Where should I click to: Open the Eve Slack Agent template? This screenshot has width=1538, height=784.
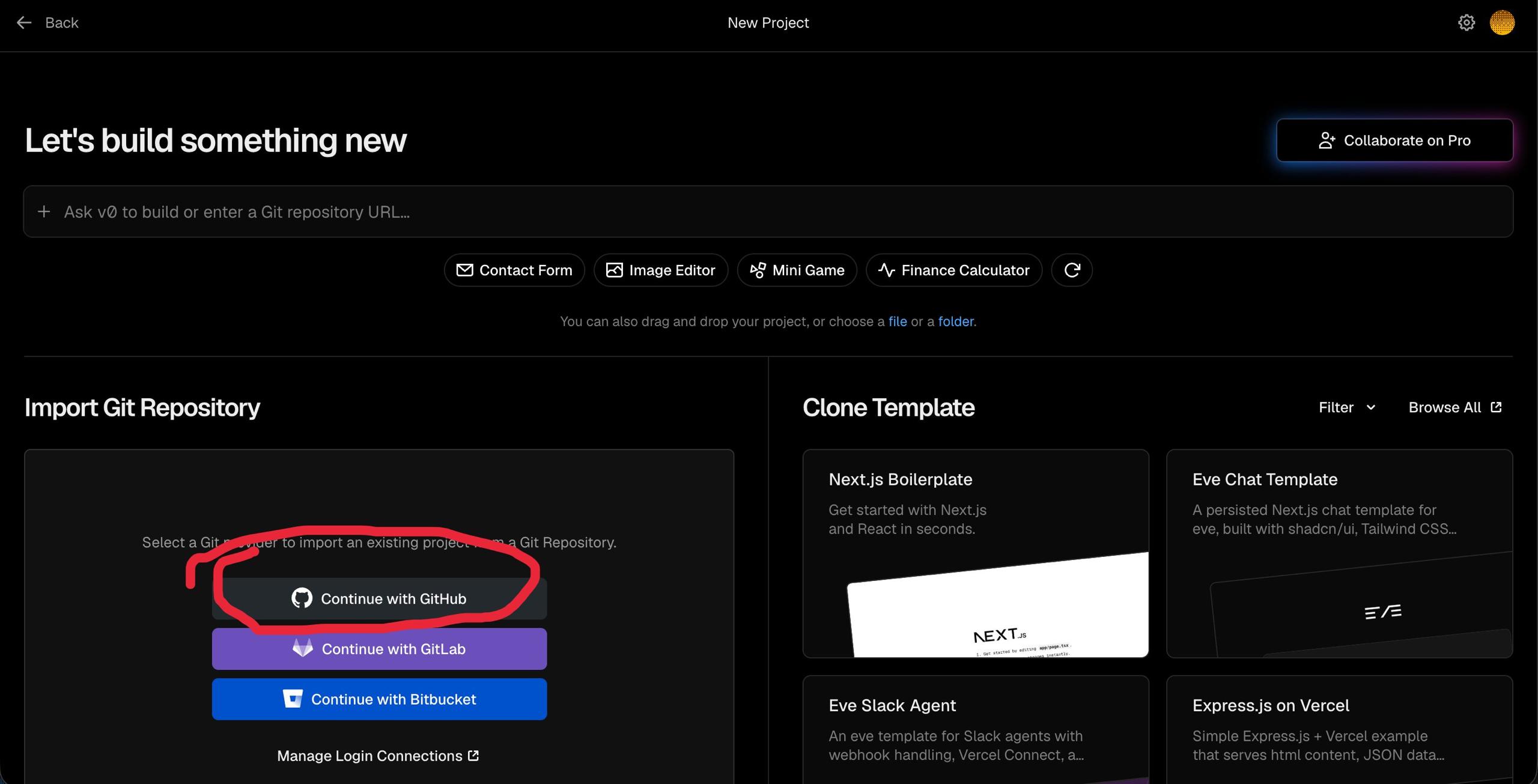[x=976, y=729]
